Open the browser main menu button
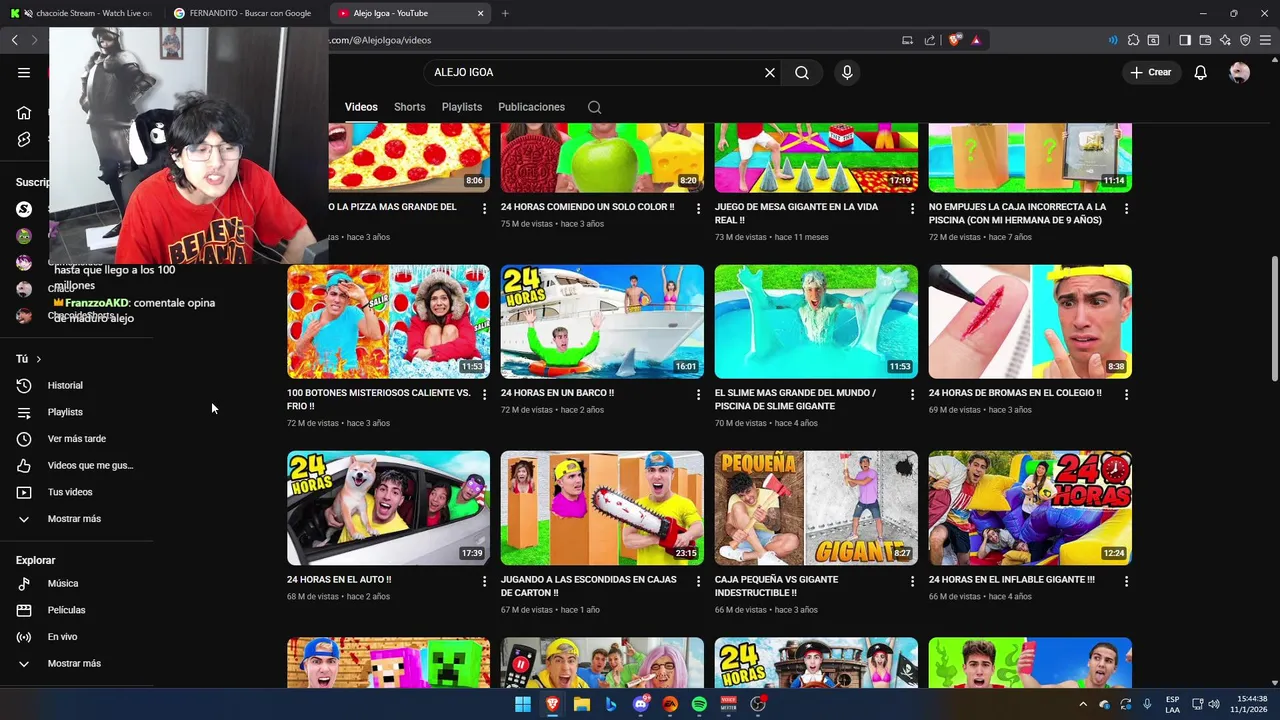 [x=1266, y=40]
